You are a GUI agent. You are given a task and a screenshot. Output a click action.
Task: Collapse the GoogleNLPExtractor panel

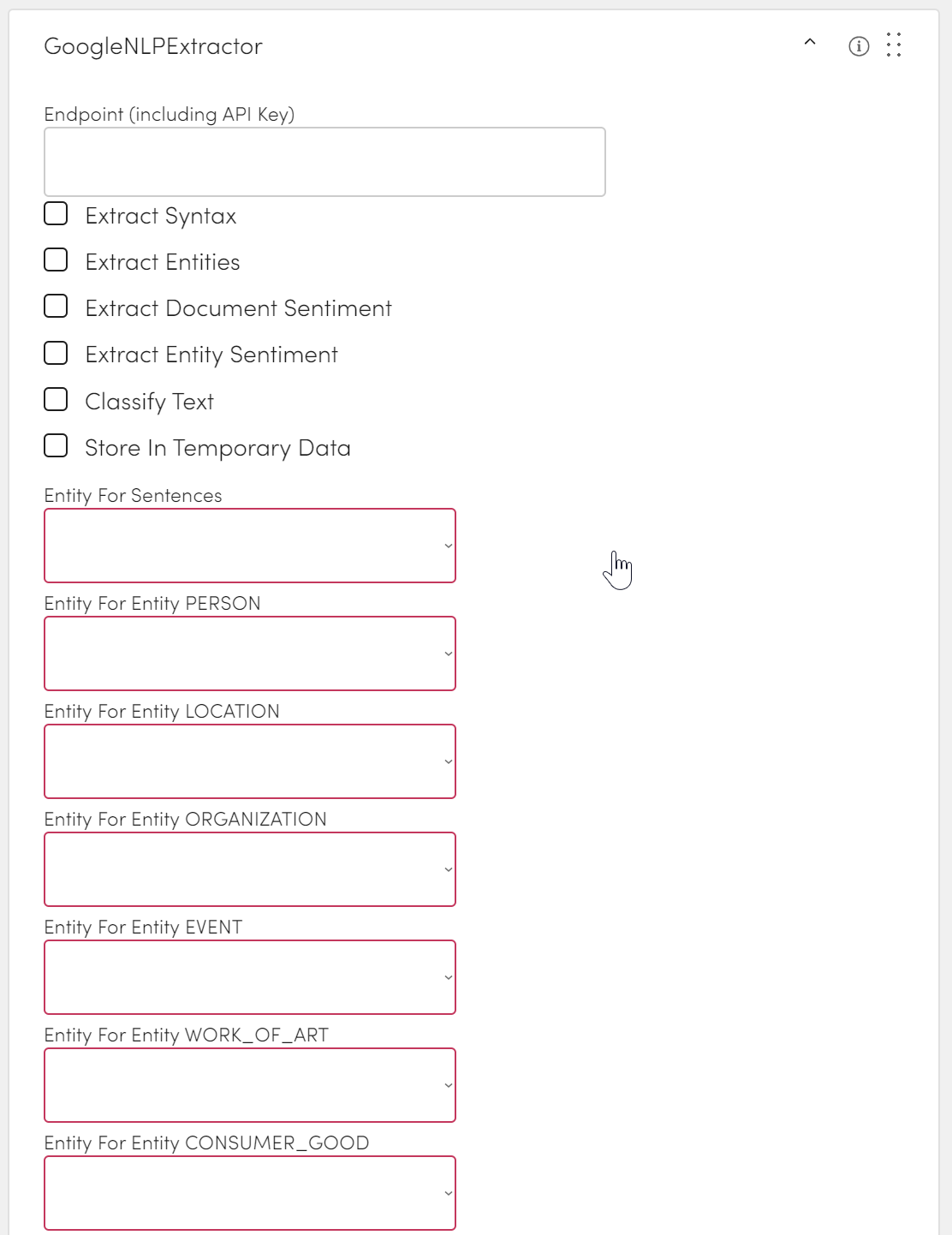click(x=810, y=43)
